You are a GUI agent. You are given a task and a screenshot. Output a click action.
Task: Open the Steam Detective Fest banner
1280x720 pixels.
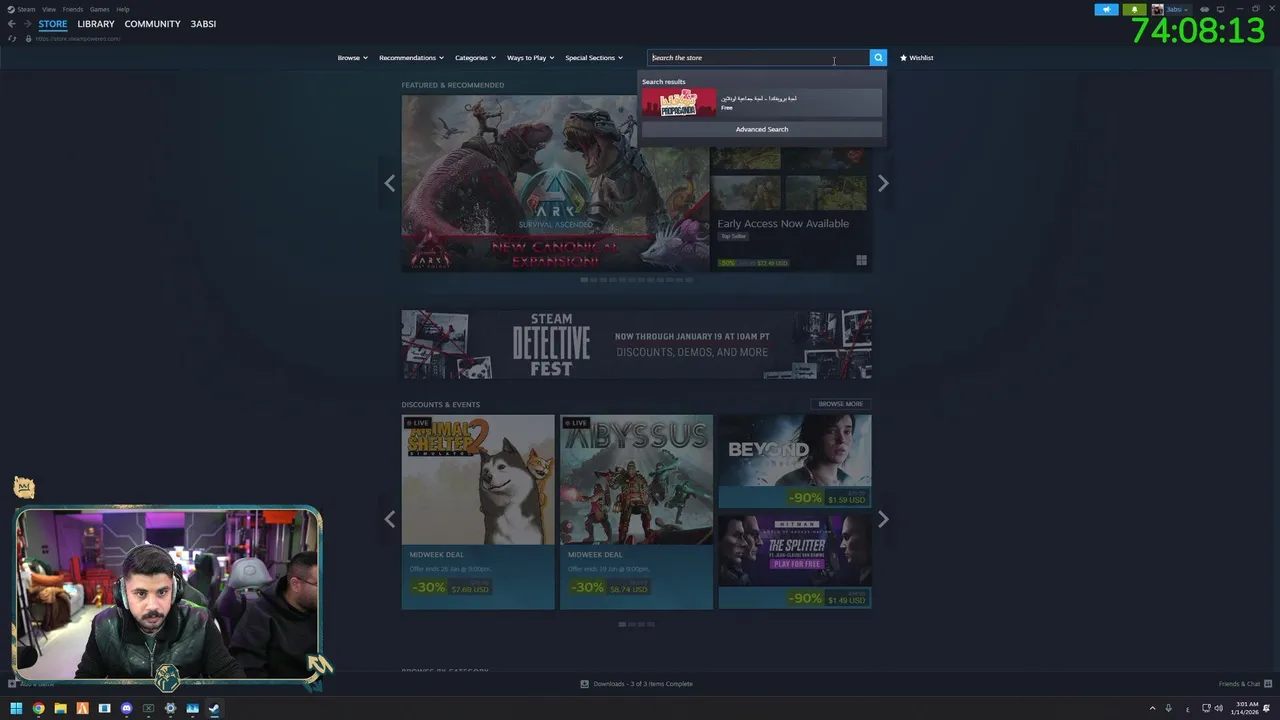coord(636,344)
